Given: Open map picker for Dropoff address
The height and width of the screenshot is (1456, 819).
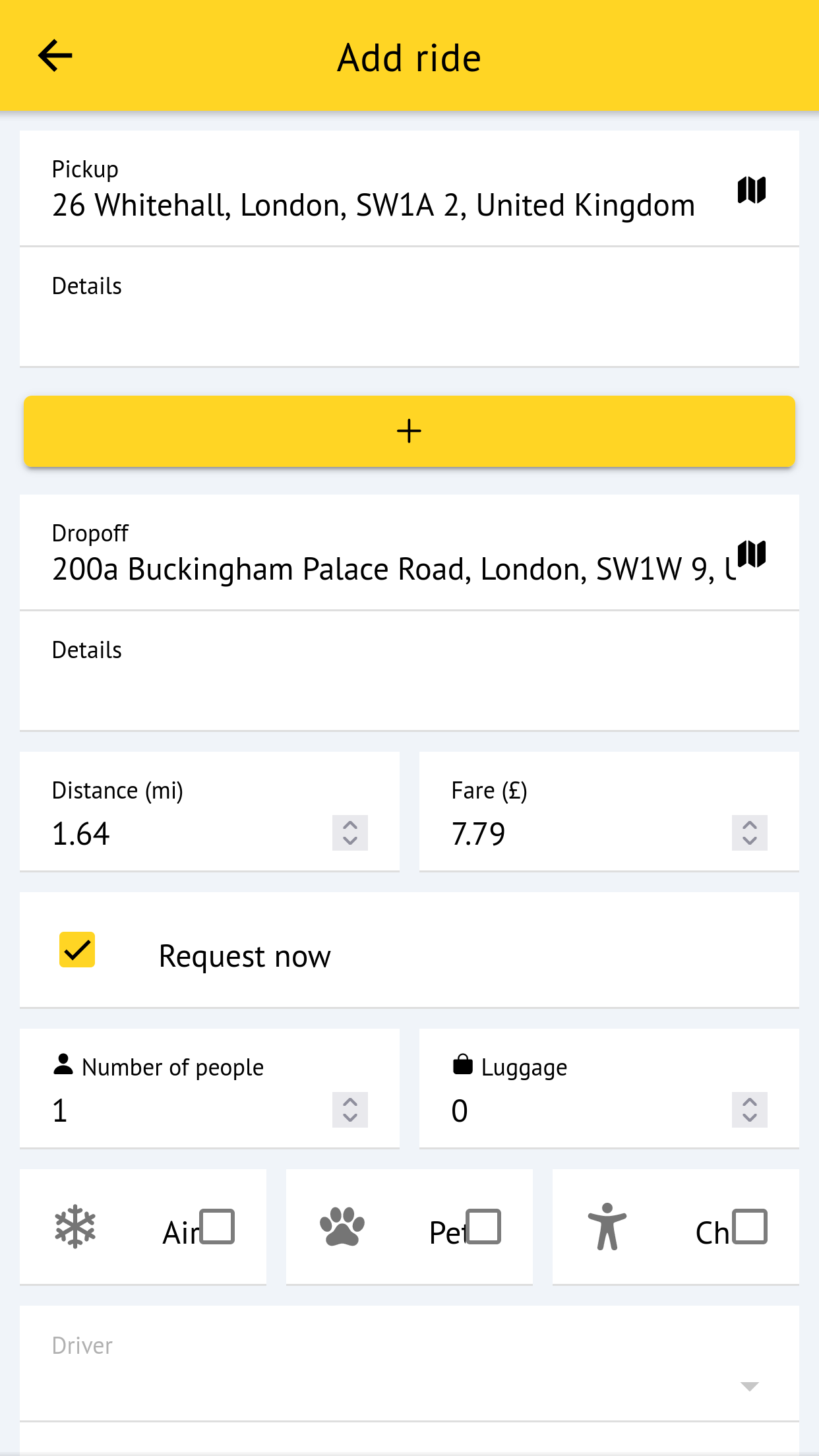Looking at the screenshot, I should [x=751, y=554].
